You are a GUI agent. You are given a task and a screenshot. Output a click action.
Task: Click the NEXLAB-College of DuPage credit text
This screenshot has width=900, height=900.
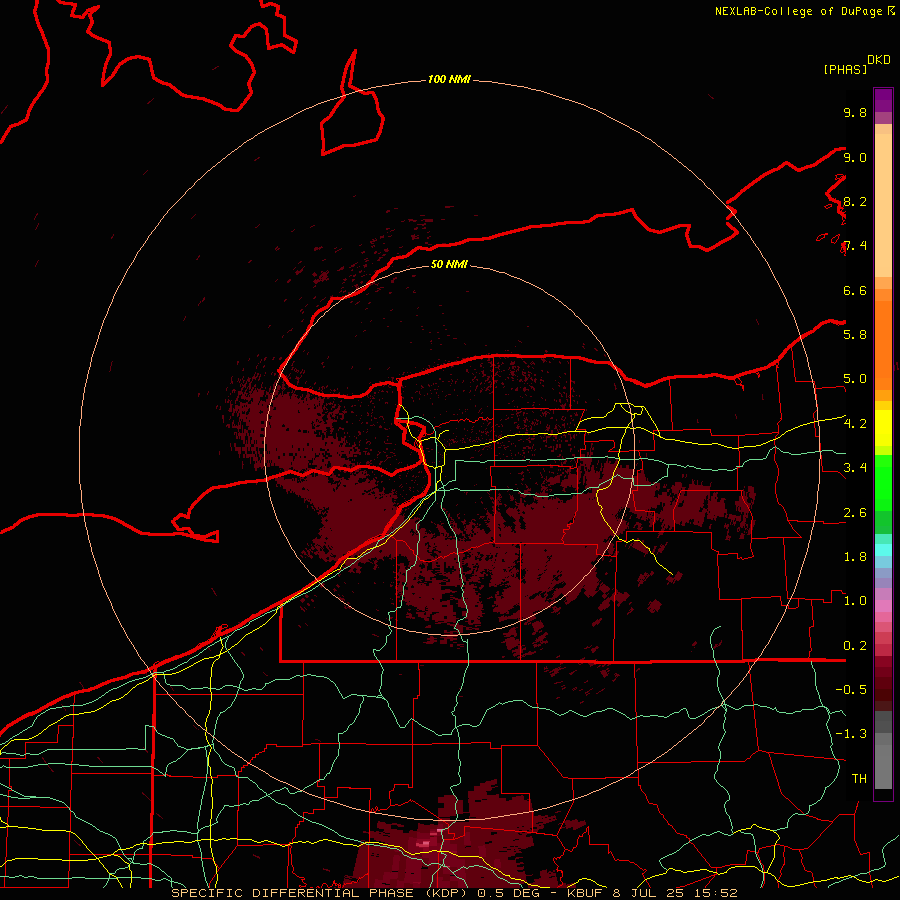[798, 11]
